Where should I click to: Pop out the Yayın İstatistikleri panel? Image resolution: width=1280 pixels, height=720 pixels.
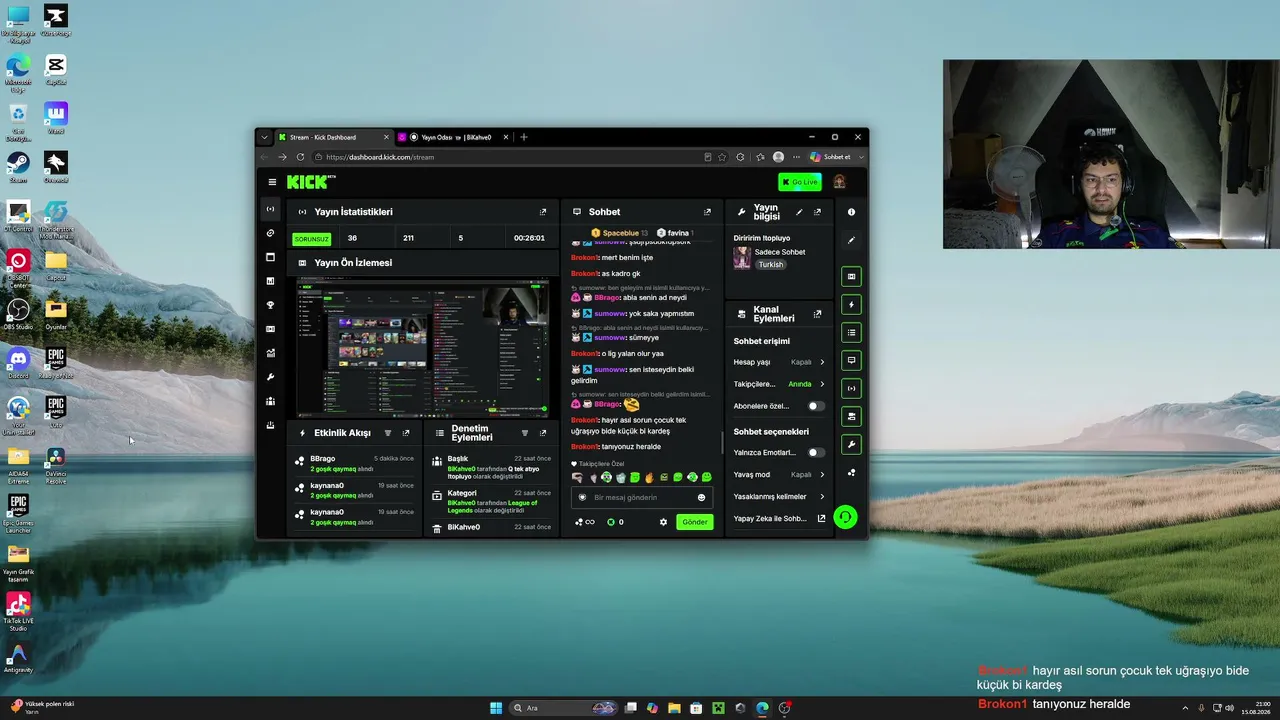543,212
